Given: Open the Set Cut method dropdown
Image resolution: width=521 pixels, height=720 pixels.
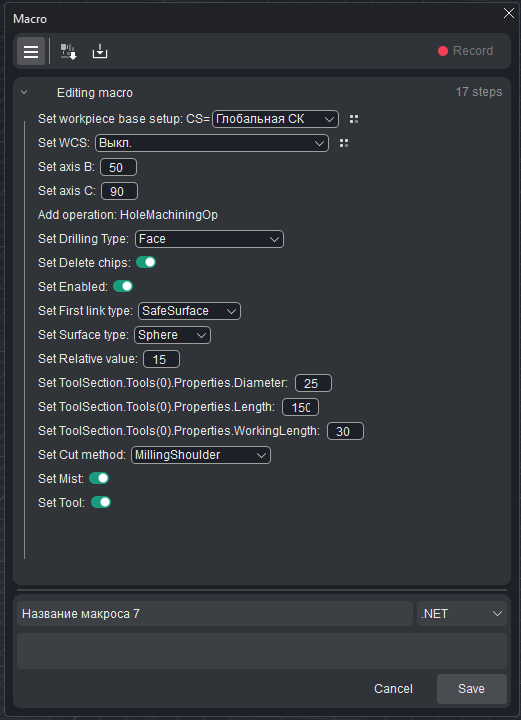Looking at the screenshot, I should click(201, 455).
